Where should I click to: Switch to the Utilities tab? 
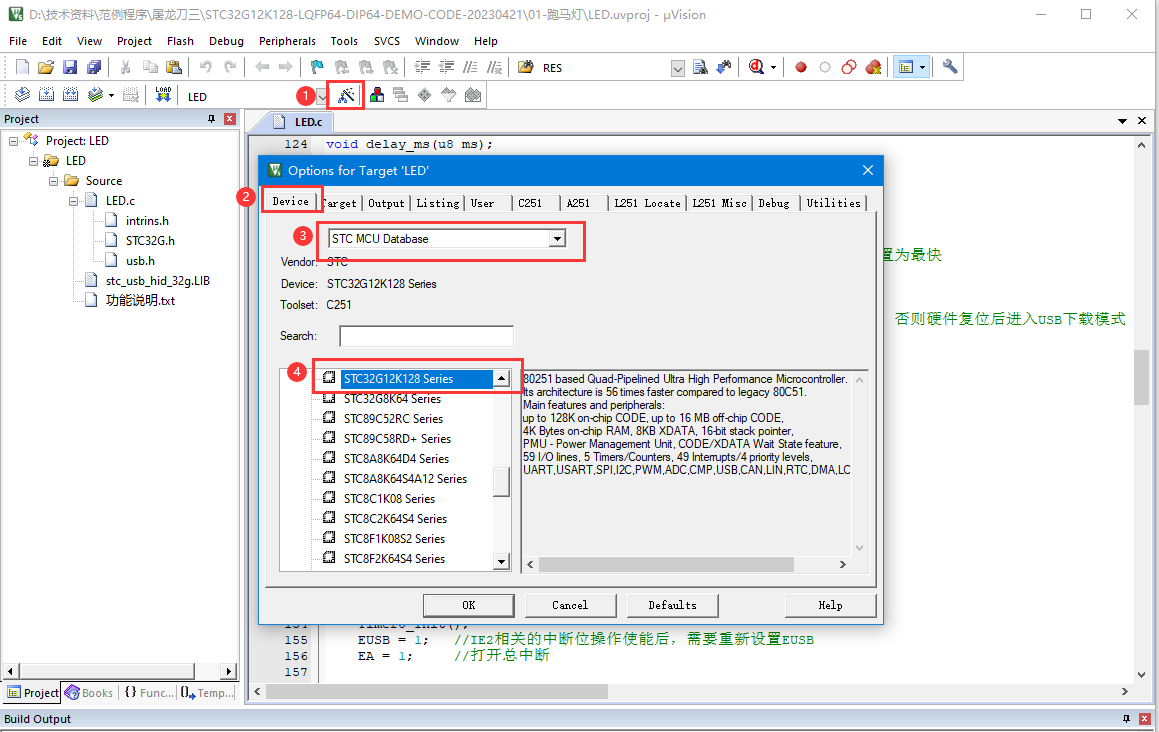coord(833,203)
